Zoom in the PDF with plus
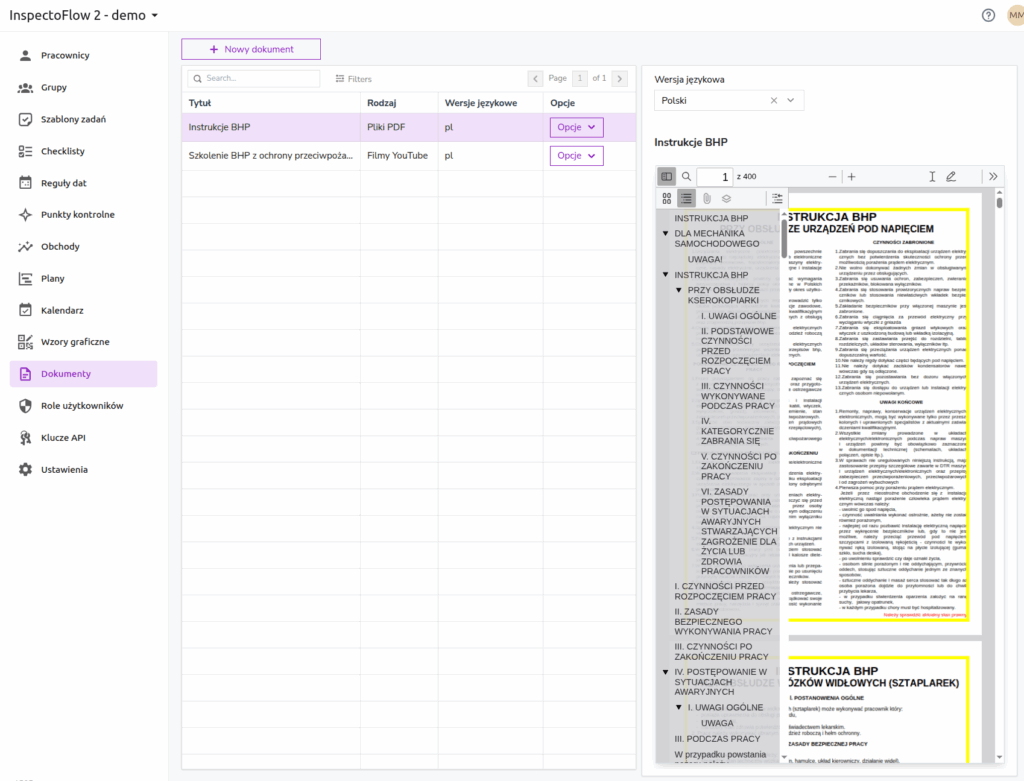This screenshot has width=1024, height=781. point(852,176)
